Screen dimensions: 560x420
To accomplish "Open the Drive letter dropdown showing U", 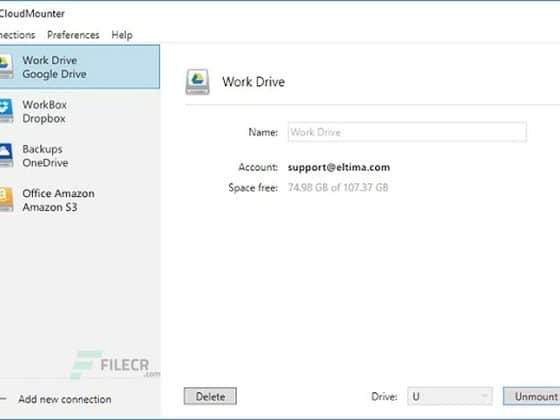I will pyautogui.click(x=450, y=396).
